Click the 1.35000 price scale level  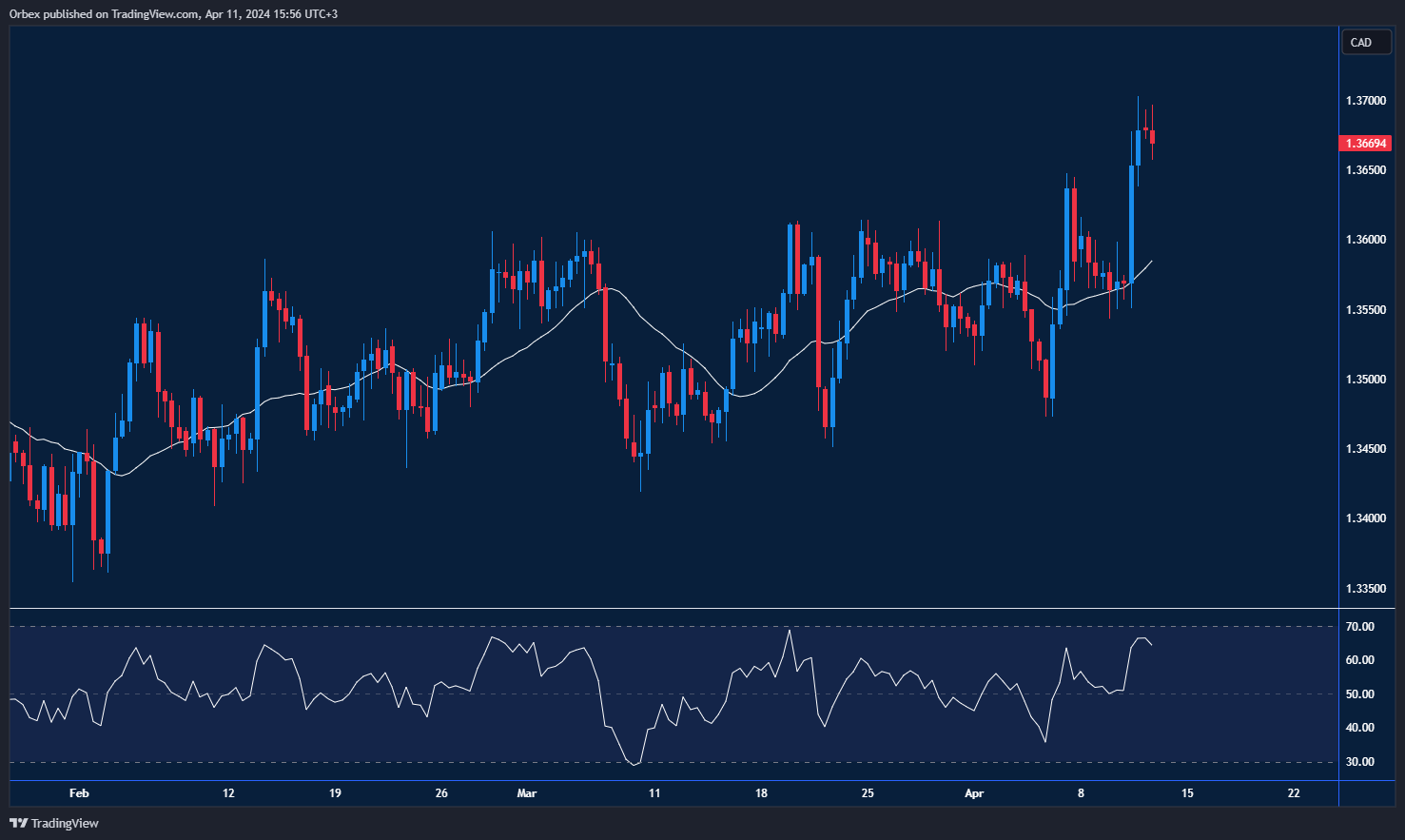coord(1365,380)
